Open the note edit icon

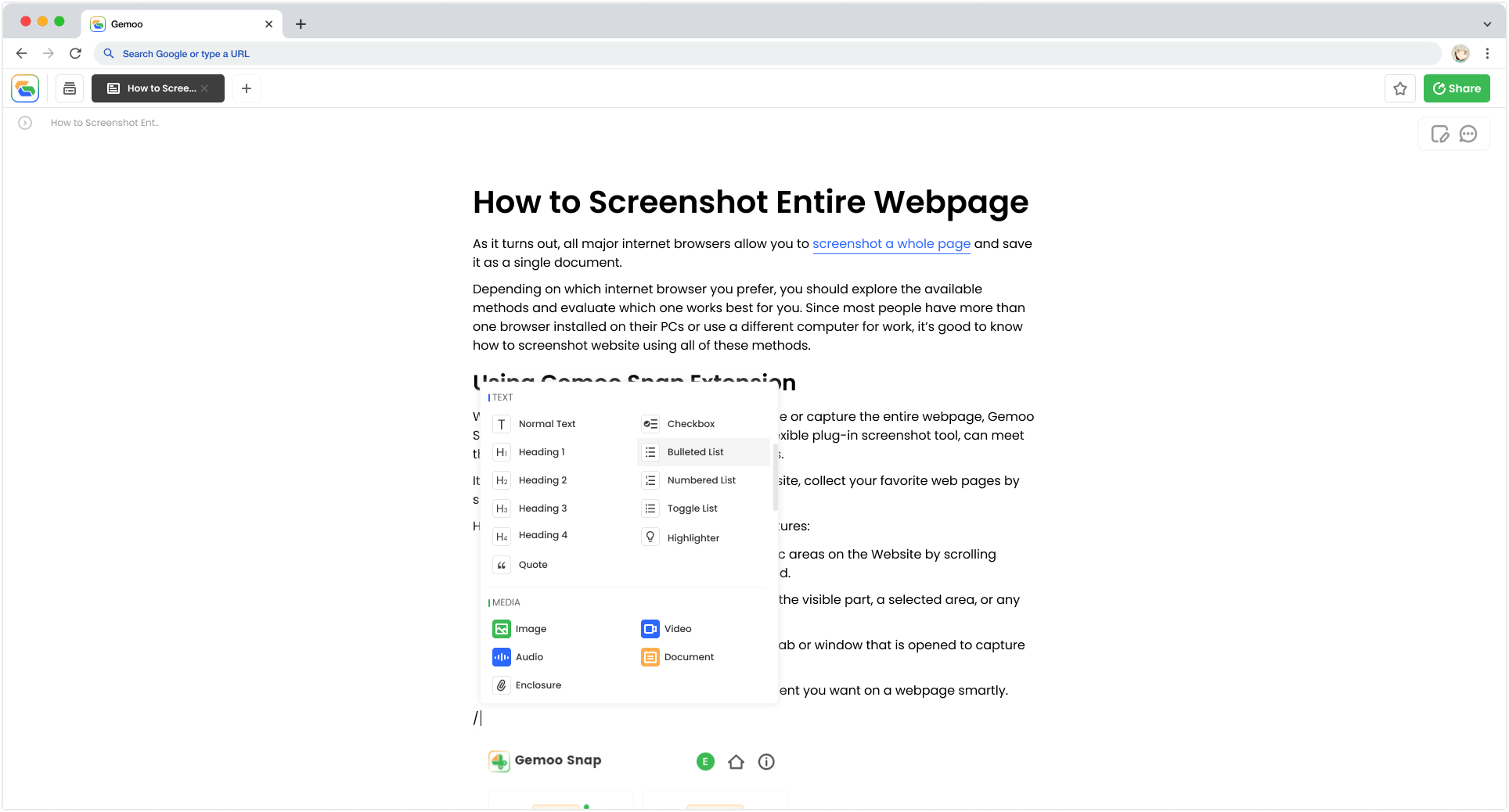coord(1440,134)
